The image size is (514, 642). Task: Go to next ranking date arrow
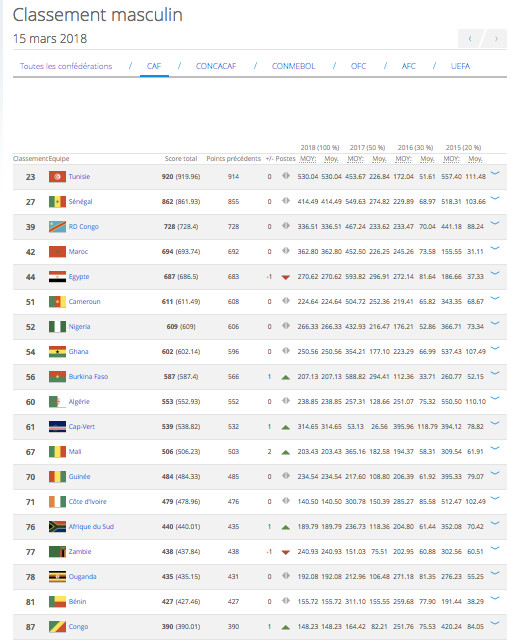[496, 38]
